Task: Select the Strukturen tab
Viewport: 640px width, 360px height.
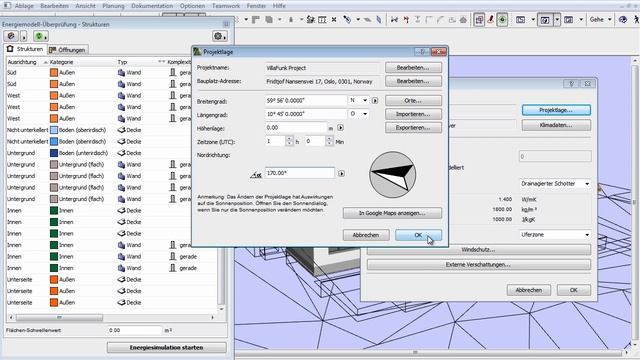Action: pos(25,49)
